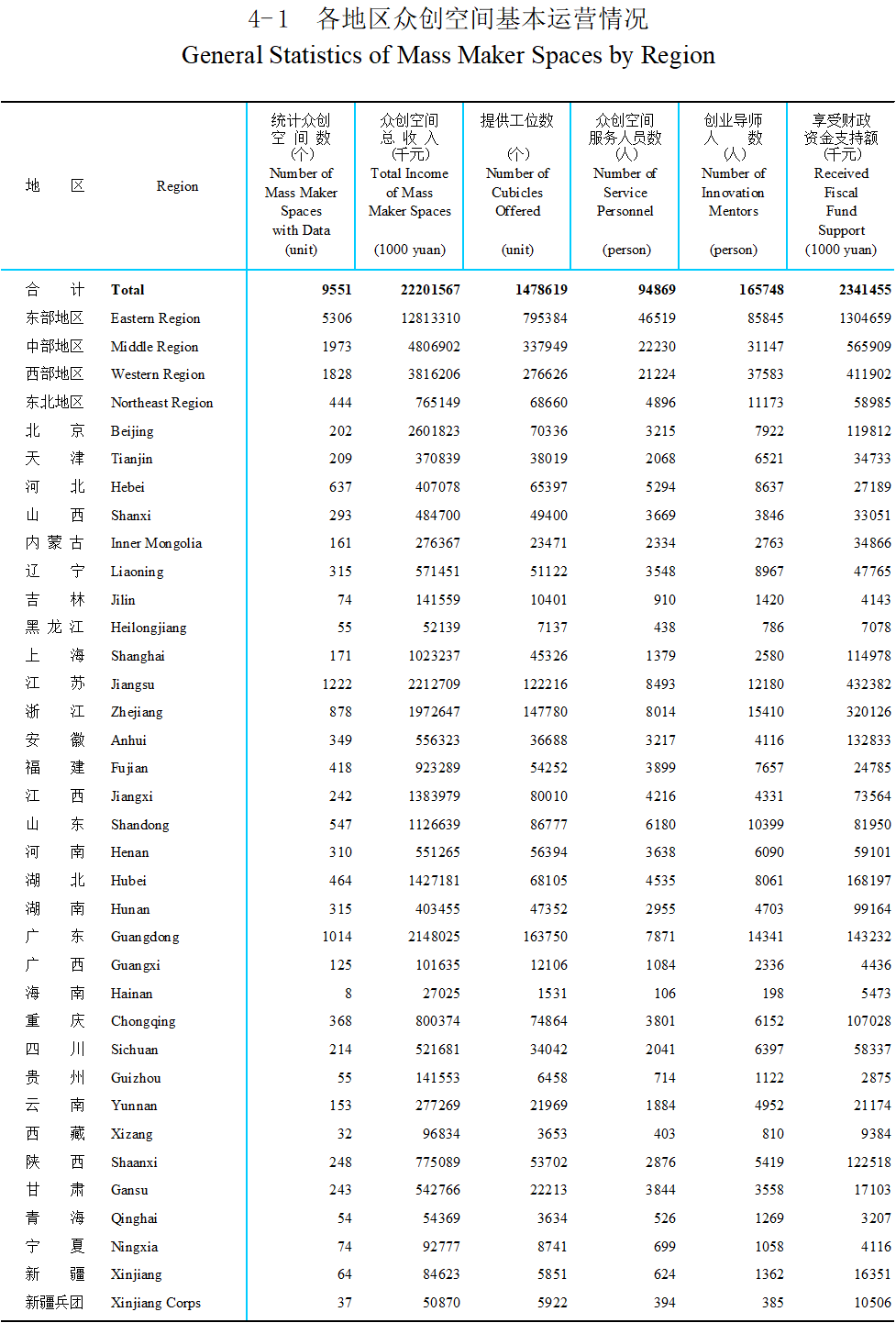Select the 'Heilongjiang' row label
This screenshot has width=896, height=1323.
point(149,628)
